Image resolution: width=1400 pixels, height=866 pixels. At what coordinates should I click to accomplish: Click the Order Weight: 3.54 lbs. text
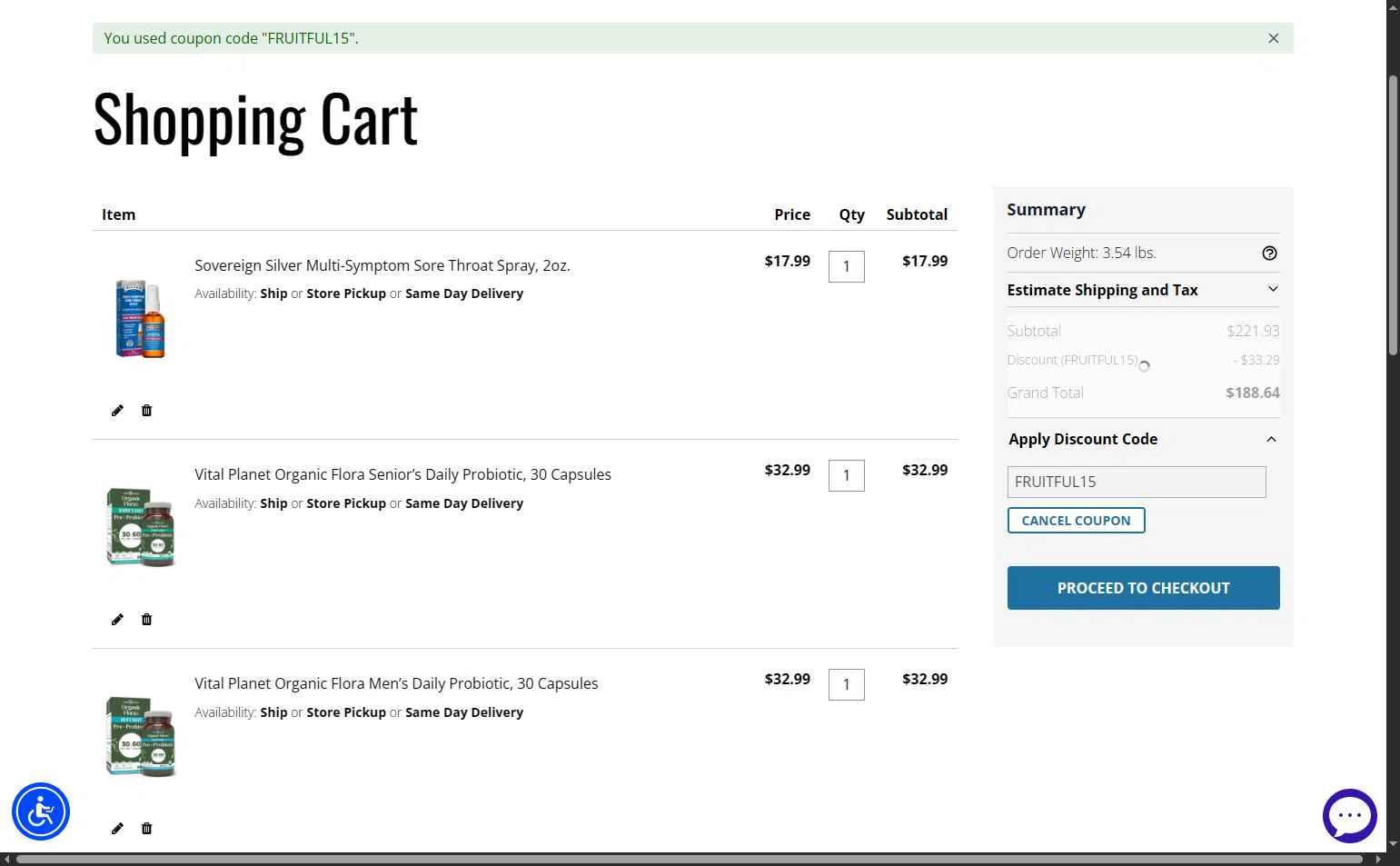tap(1081, 253)
